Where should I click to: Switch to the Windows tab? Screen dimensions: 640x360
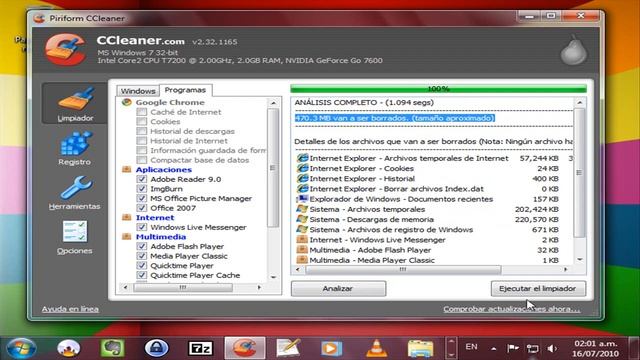[138, 91]
